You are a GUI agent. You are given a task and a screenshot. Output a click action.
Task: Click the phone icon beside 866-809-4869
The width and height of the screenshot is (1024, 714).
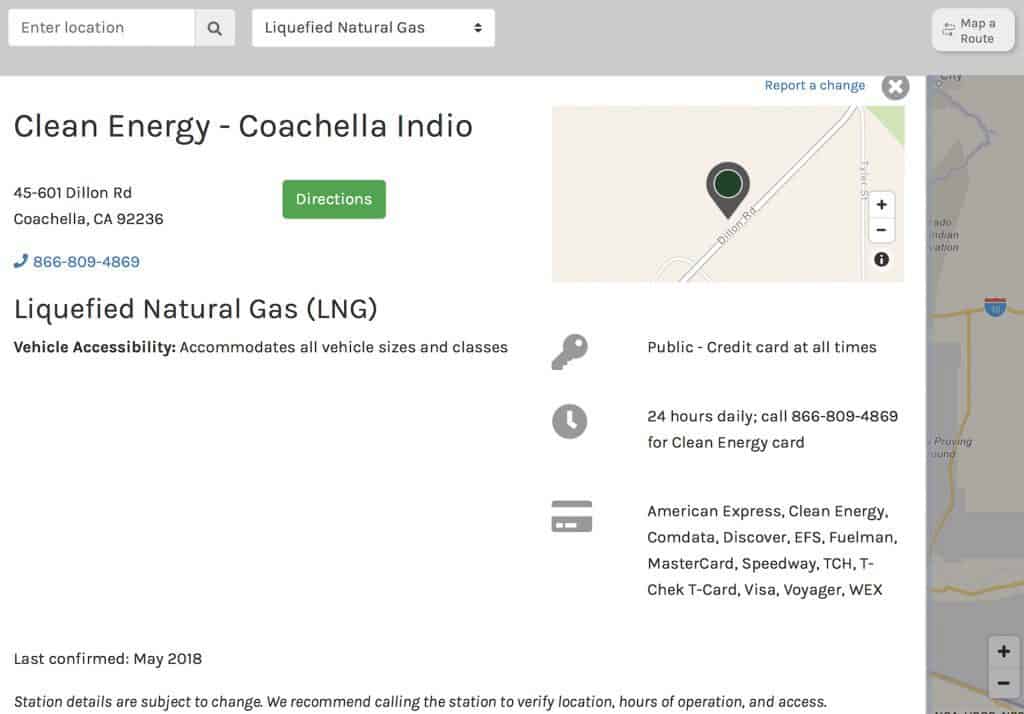click(x=20, y=260)
